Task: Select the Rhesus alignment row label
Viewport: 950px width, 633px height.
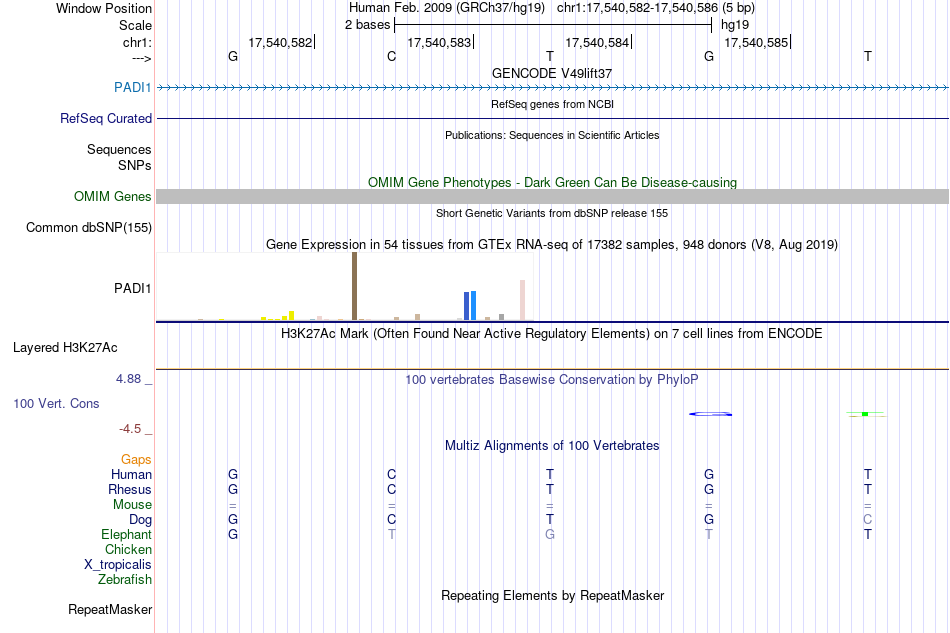Action: [x=130, y=489]
